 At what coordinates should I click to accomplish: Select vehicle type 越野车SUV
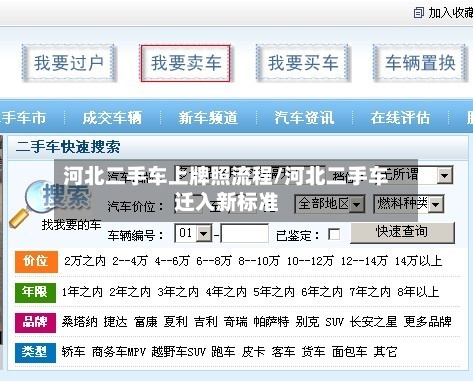click(178, 352)
